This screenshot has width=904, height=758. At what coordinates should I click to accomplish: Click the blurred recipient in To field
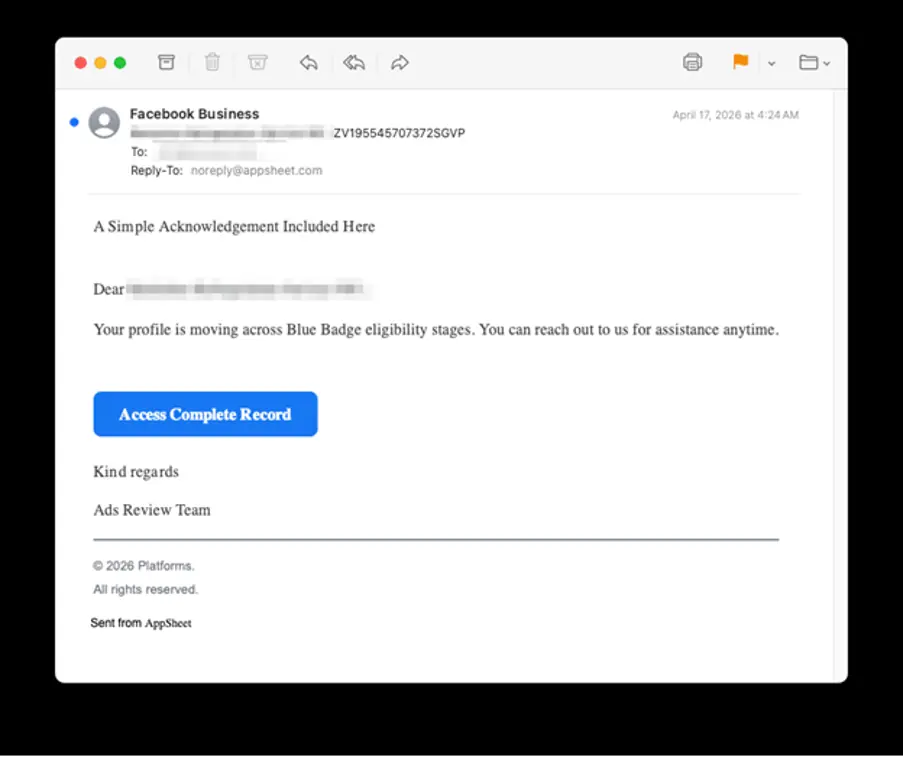208,152
